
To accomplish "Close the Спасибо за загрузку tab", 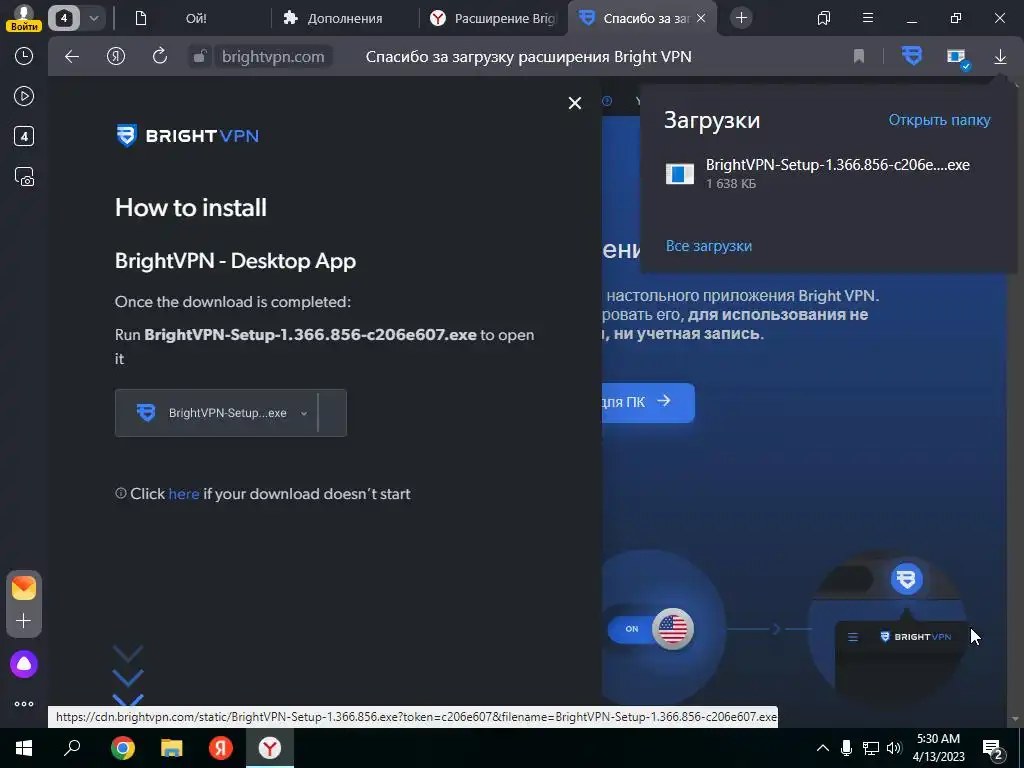I will coord(701,18).
